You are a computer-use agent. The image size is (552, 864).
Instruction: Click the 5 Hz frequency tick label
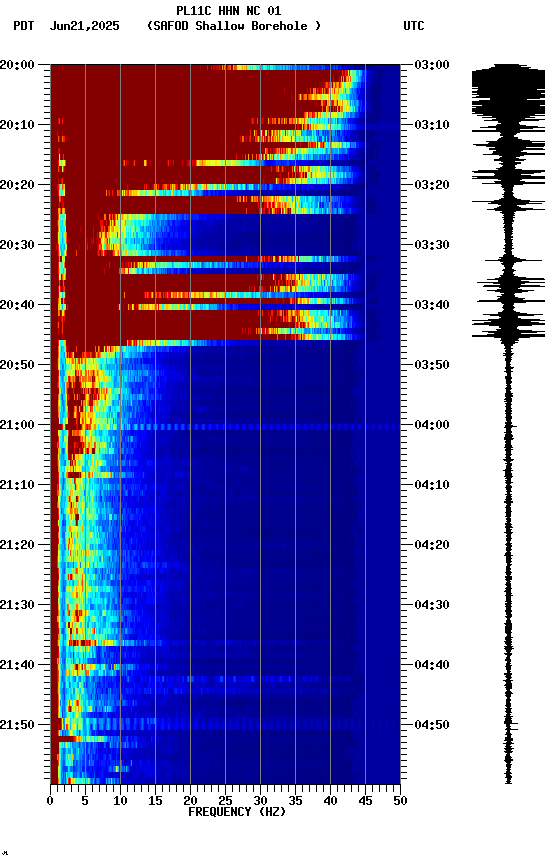click(x=85, y=801)
